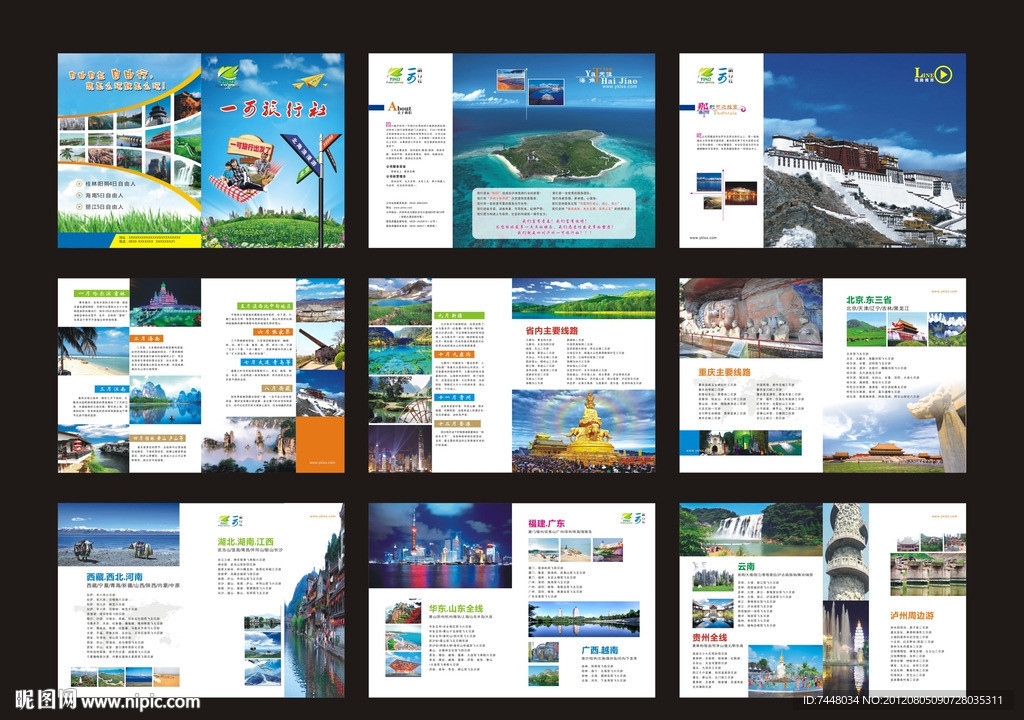1024x720 pixels.
Task: Click the family on the flying picnic blanket
Action: click(246, 175)
